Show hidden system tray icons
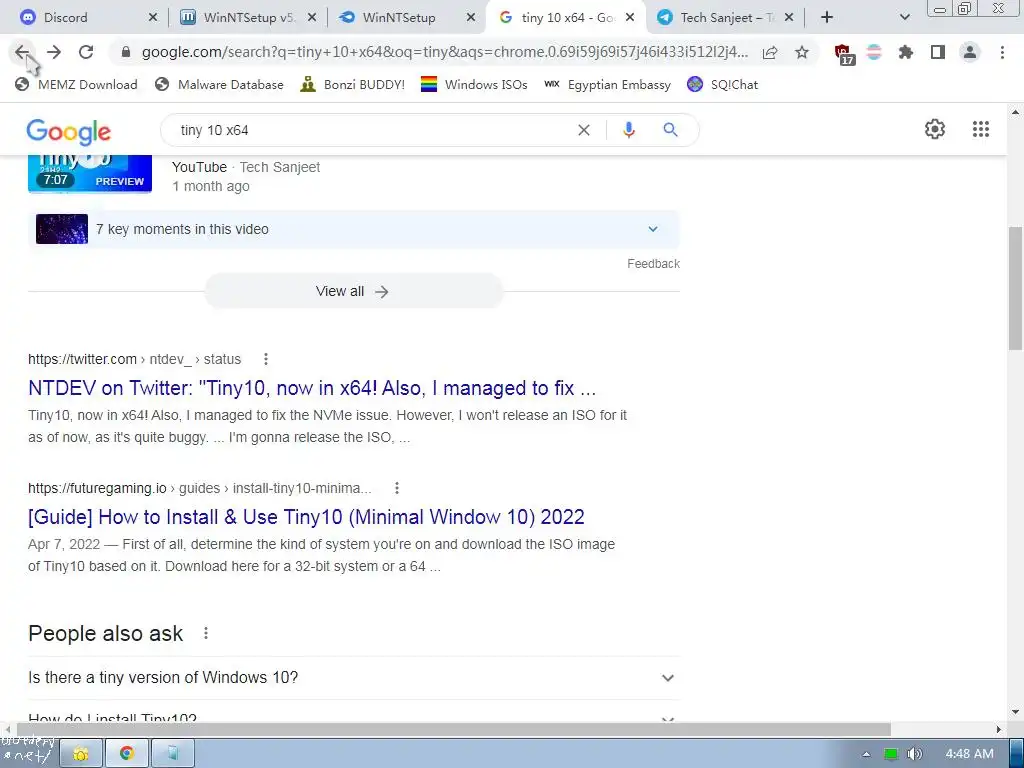The width and height of the screenshot is (1024, 768). (866, 754)
